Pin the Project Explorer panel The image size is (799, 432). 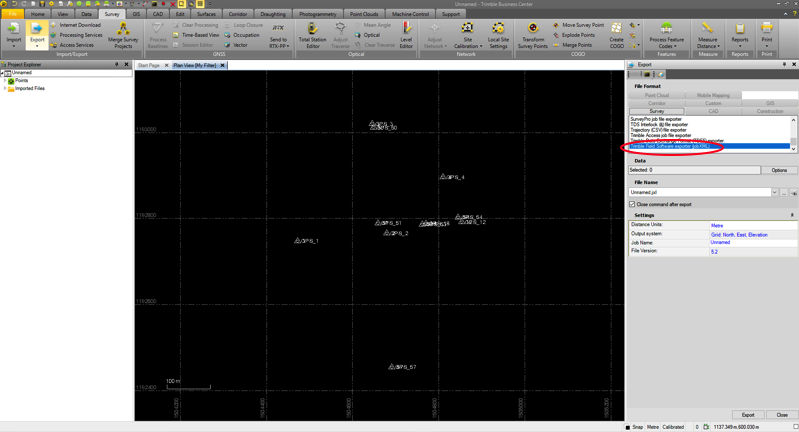(x=117, y=65)
